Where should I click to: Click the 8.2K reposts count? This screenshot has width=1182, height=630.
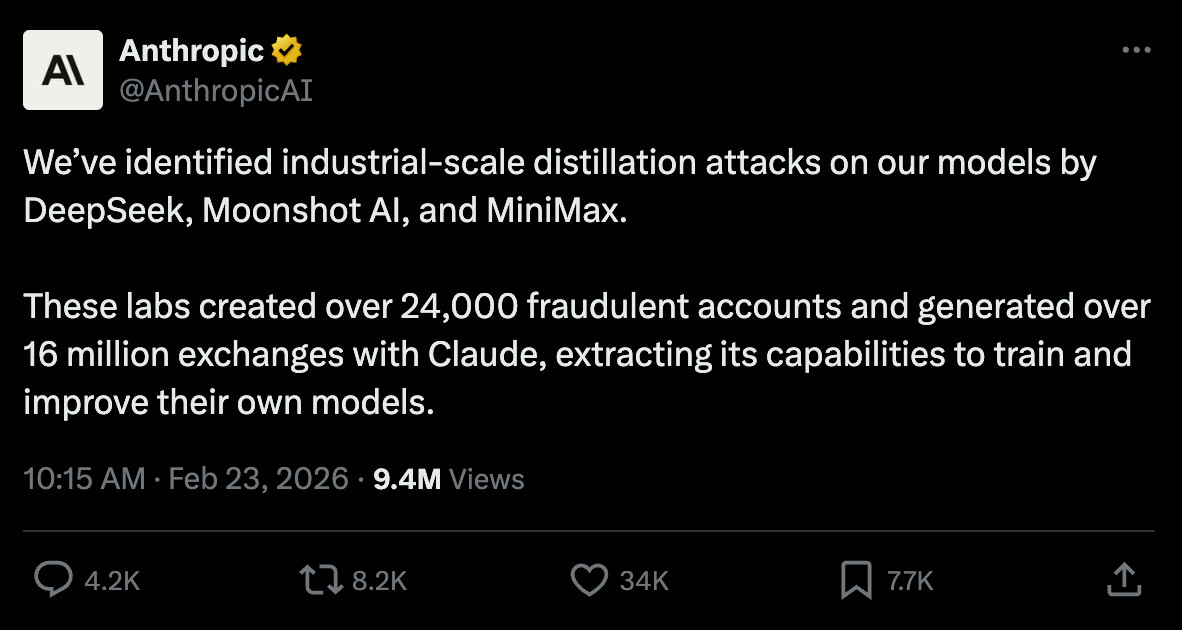(380, 580)
